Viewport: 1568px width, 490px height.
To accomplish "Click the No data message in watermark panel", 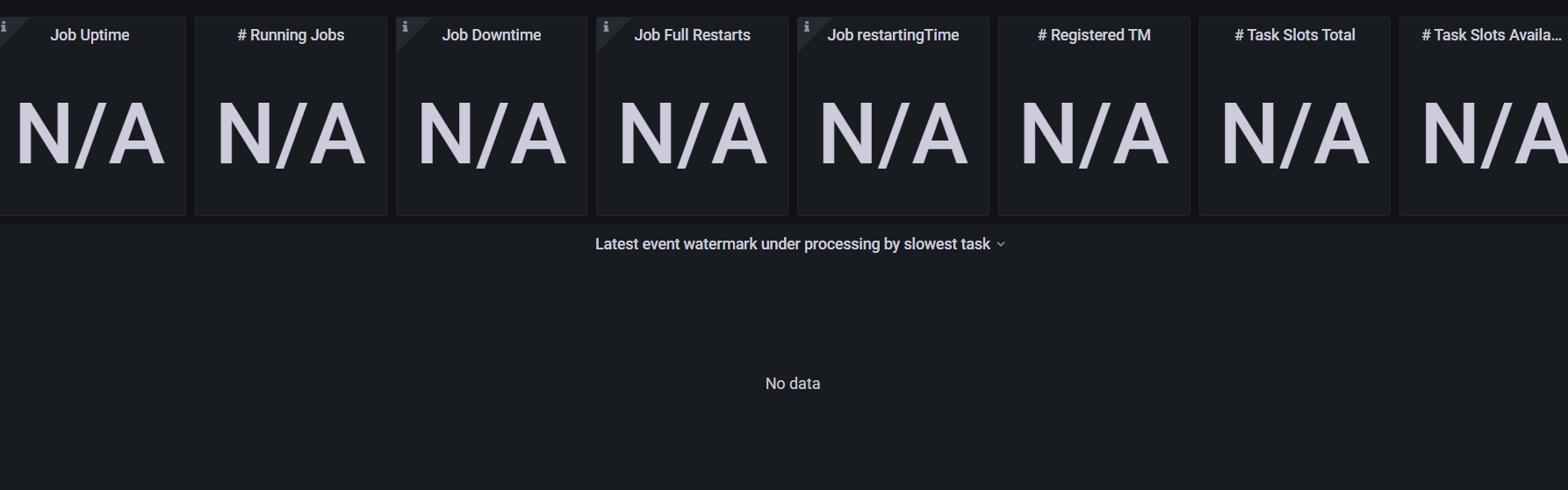I will 793,384.
